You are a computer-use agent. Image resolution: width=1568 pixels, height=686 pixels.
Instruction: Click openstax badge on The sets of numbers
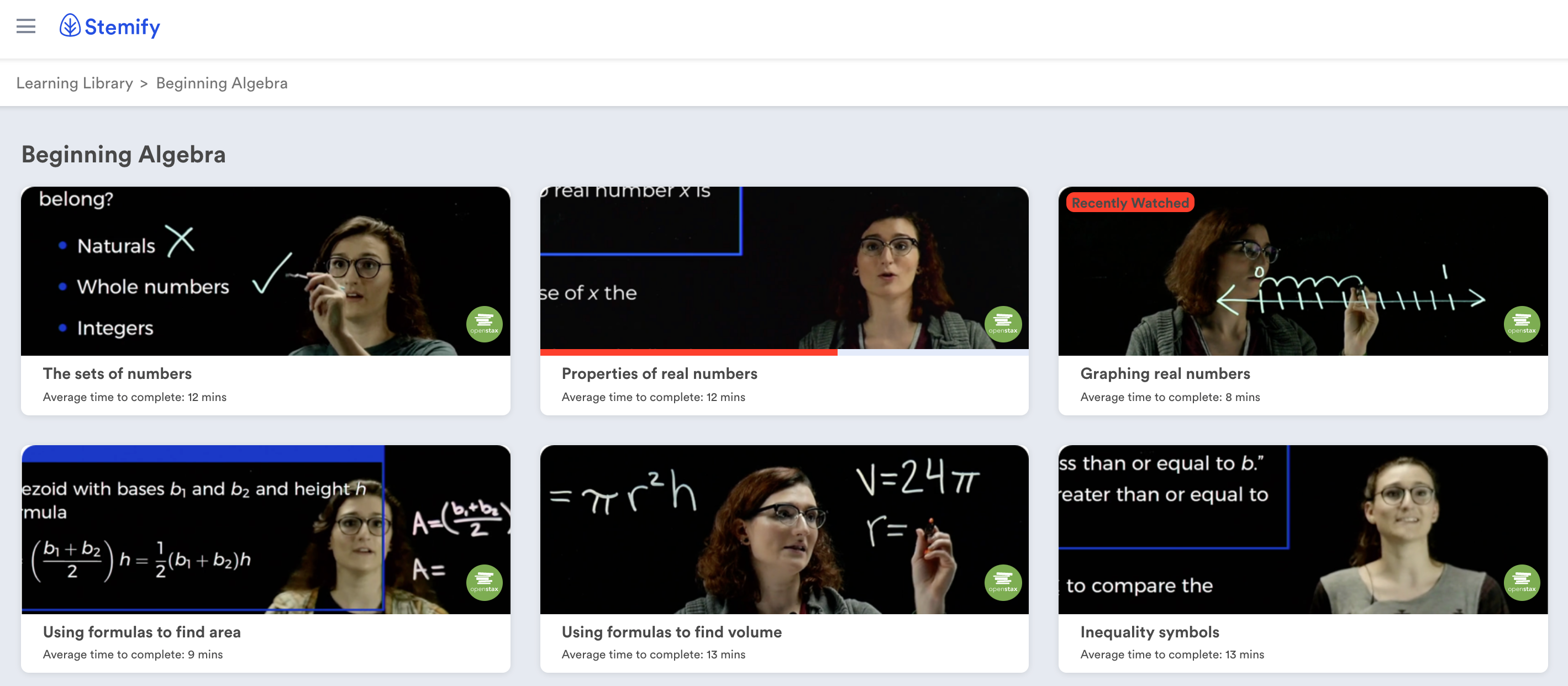[x=484, y=324]
